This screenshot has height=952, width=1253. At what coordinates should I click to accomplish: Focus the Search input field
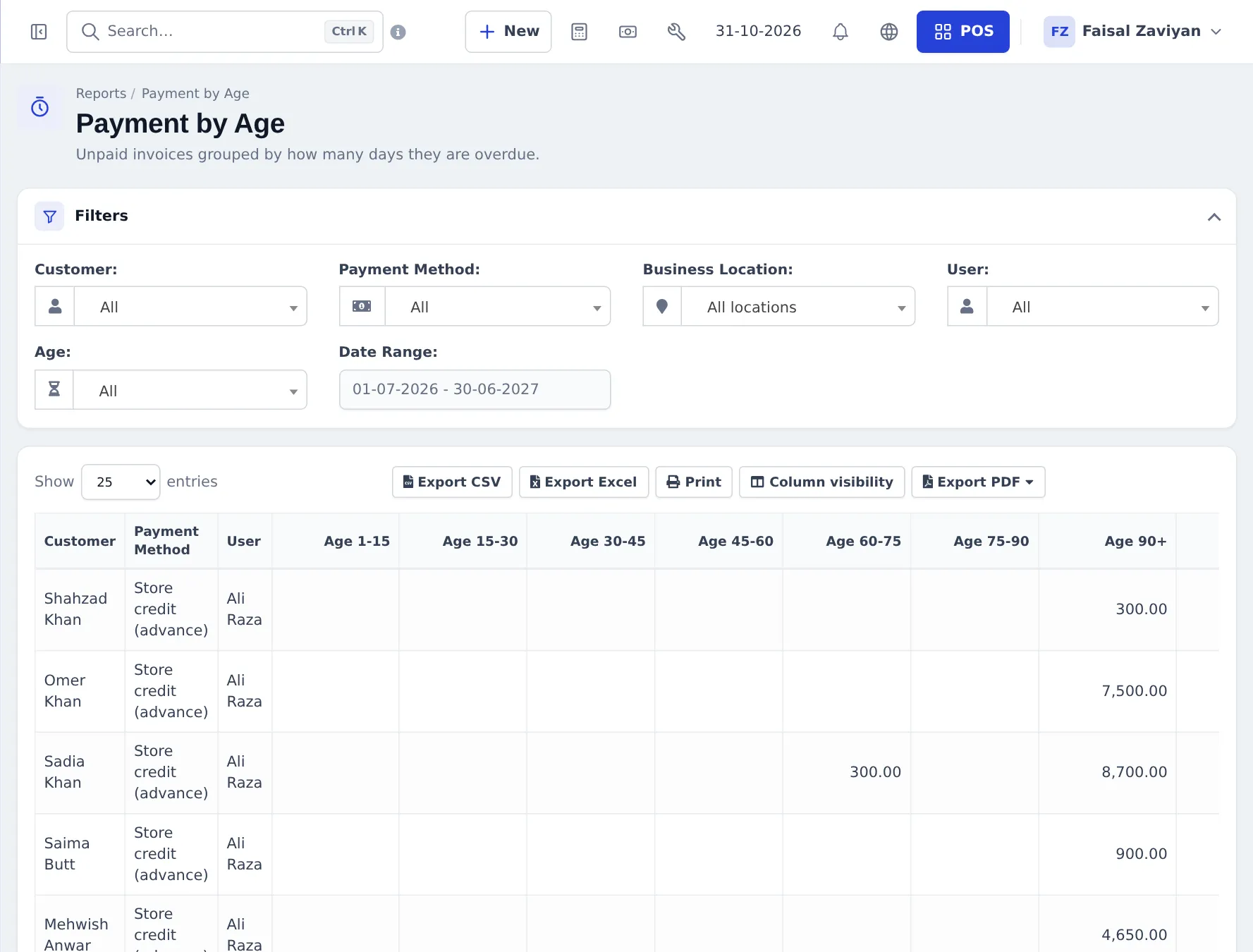(225, 32)
